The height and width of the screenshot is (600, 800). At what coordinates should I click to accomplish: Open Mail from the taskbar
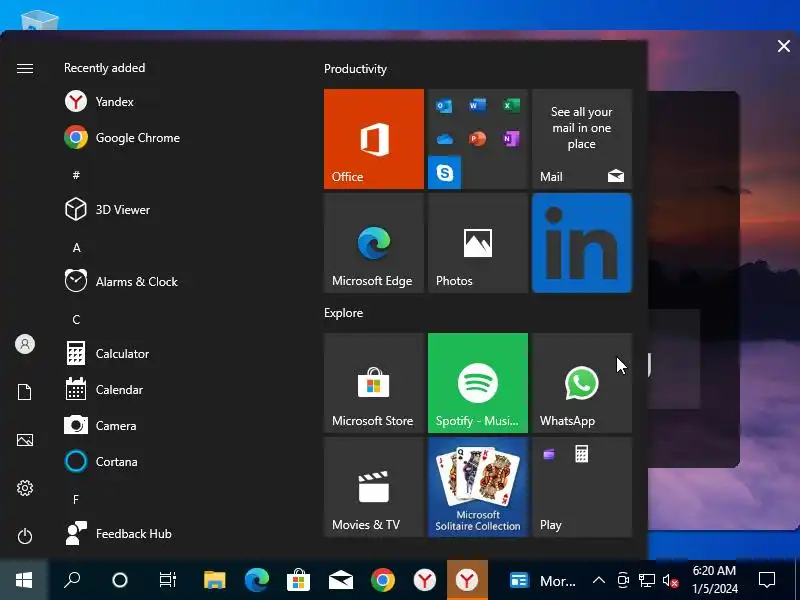coord(341,580)
